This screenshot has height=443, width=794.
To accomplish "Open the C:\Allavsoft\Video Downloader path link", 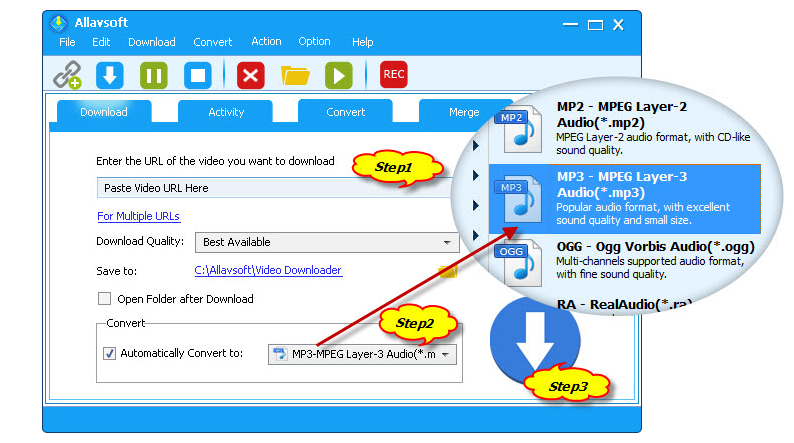I will coord(267,270).
